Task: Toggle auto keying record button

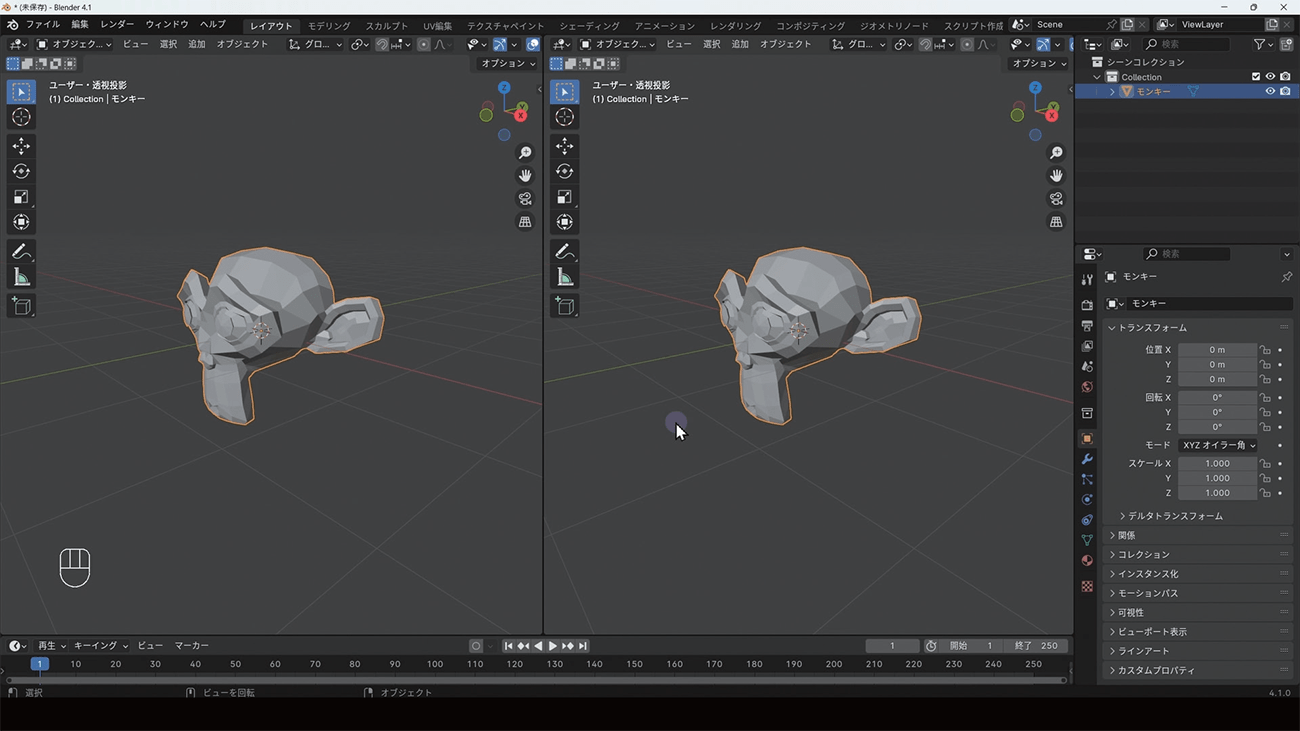Action: pos(476,646)
